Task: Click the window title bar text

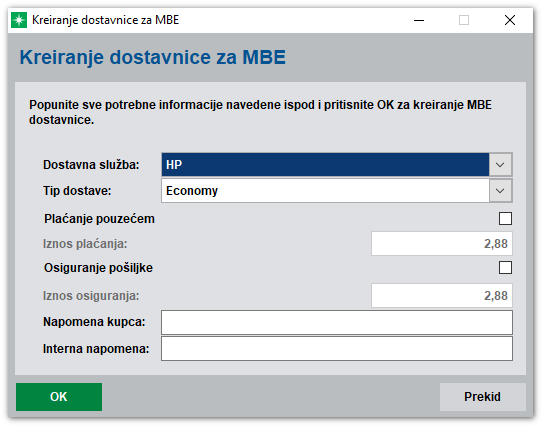Action: pyautogui.click(x=105, y=20)
